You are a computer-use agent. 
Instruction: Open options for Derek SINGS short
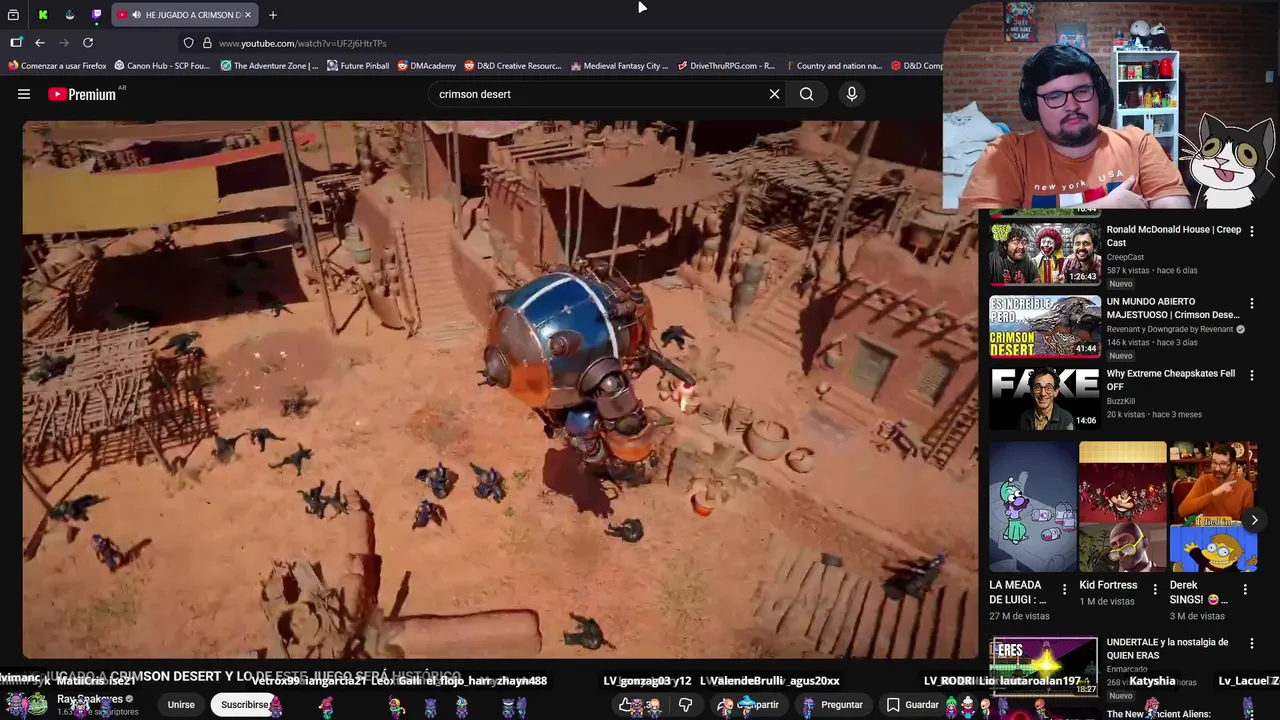1246,589
